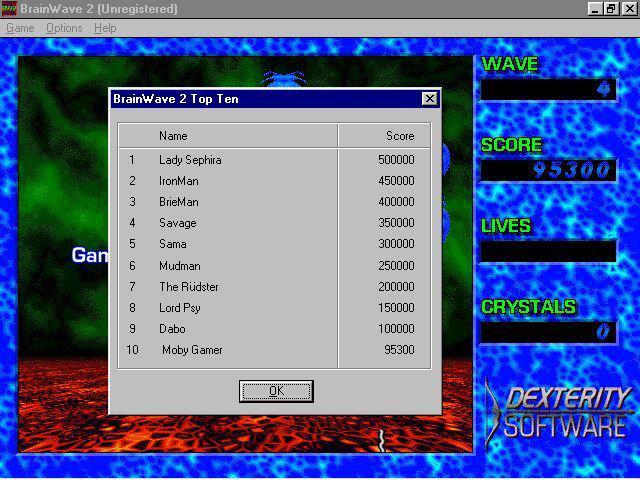Click the BrainWave 2 app icon in title bar
640x480 pixels.
tap(9, 9)
